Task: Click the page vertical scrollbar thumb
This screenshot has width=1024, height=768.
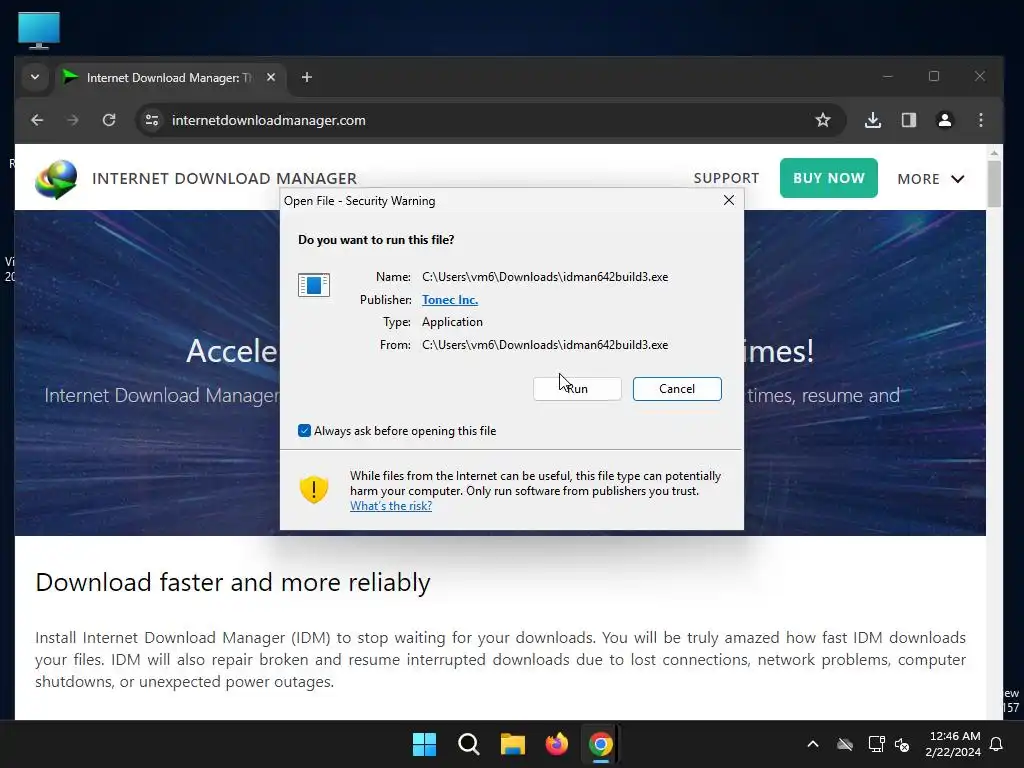Action: 994,183
